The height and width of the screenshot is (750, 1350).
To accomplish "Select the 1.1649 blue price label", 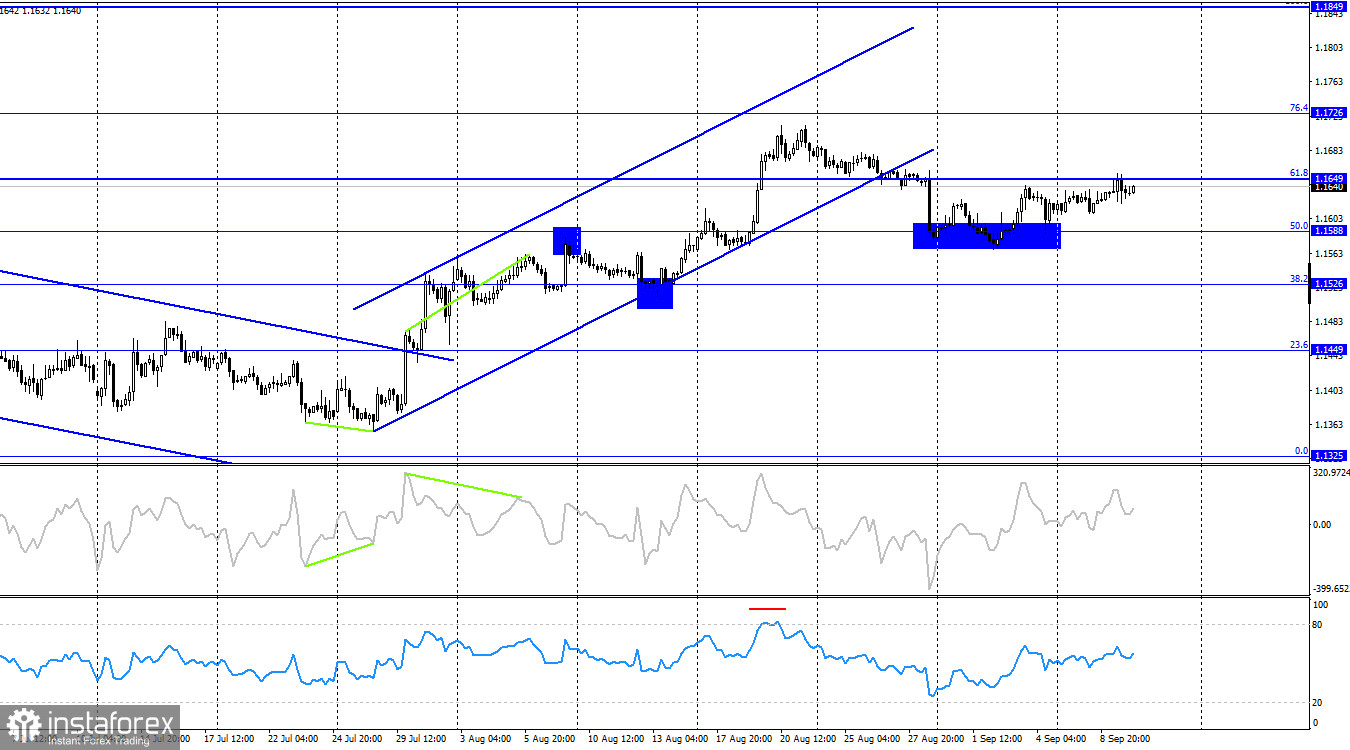I will (x=1330, y=178).
